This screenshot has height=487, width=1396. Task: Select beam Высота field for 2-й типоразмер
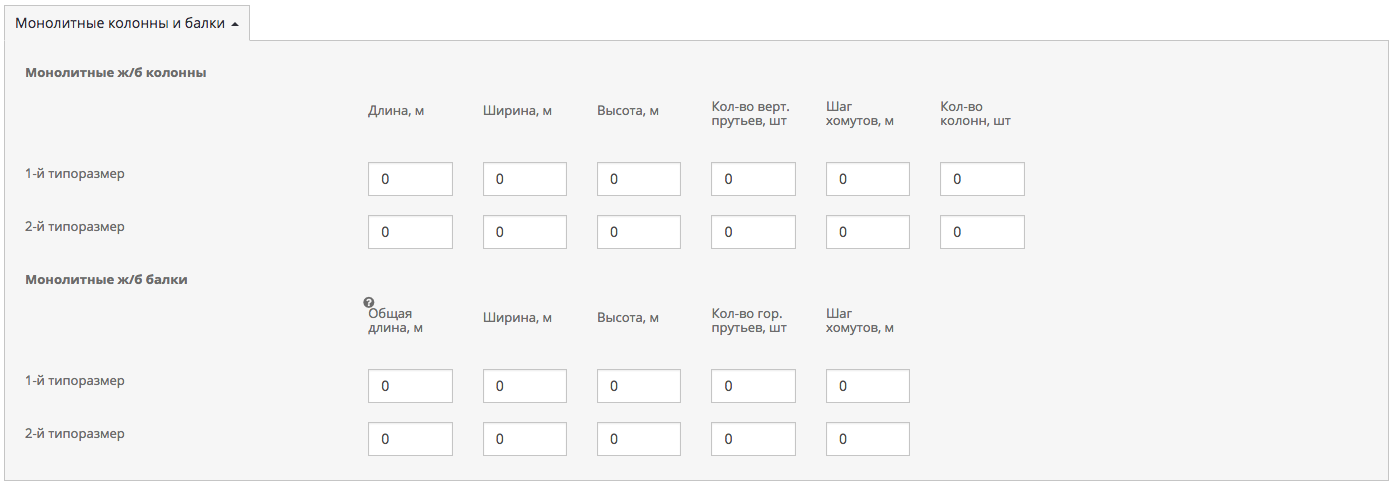638,439
